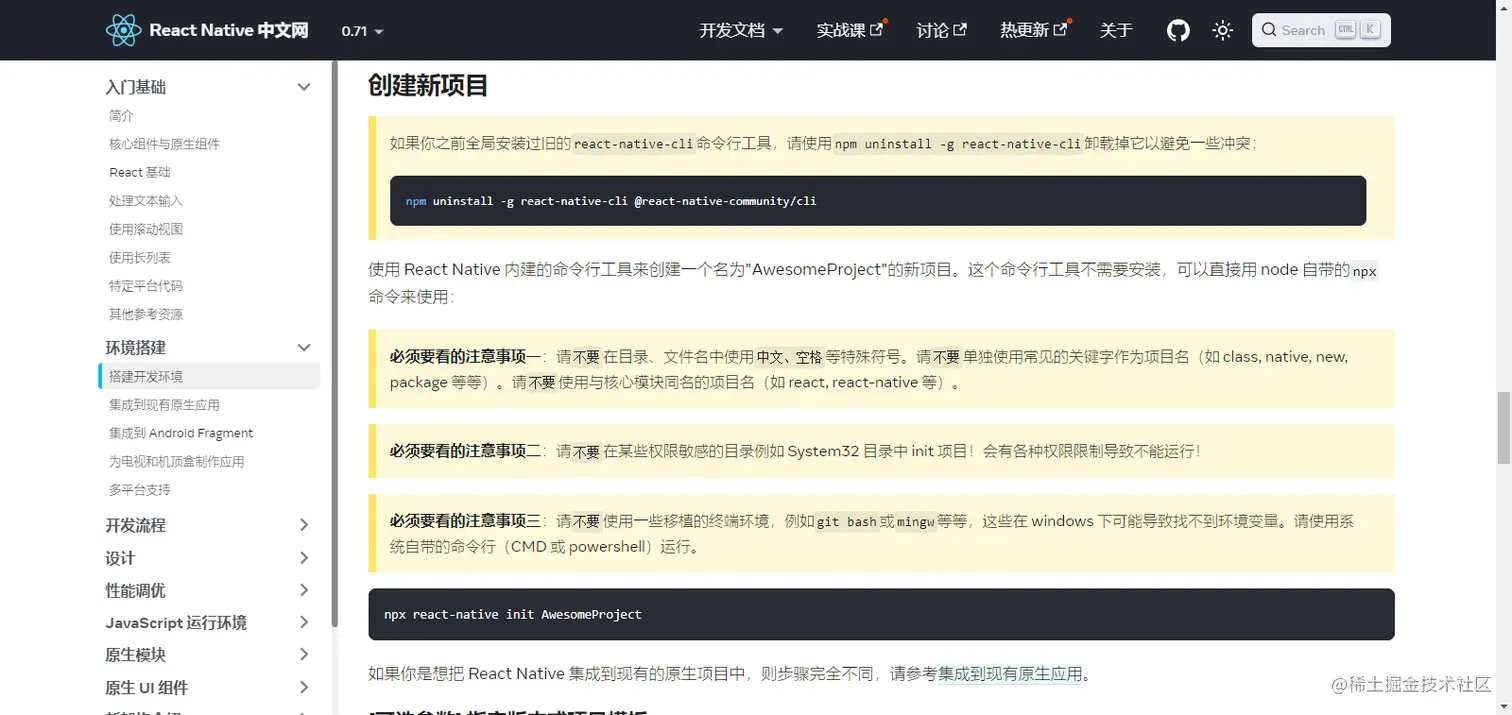
Task: Click the inline mingw code text
Action: click(x=915, y=522)
